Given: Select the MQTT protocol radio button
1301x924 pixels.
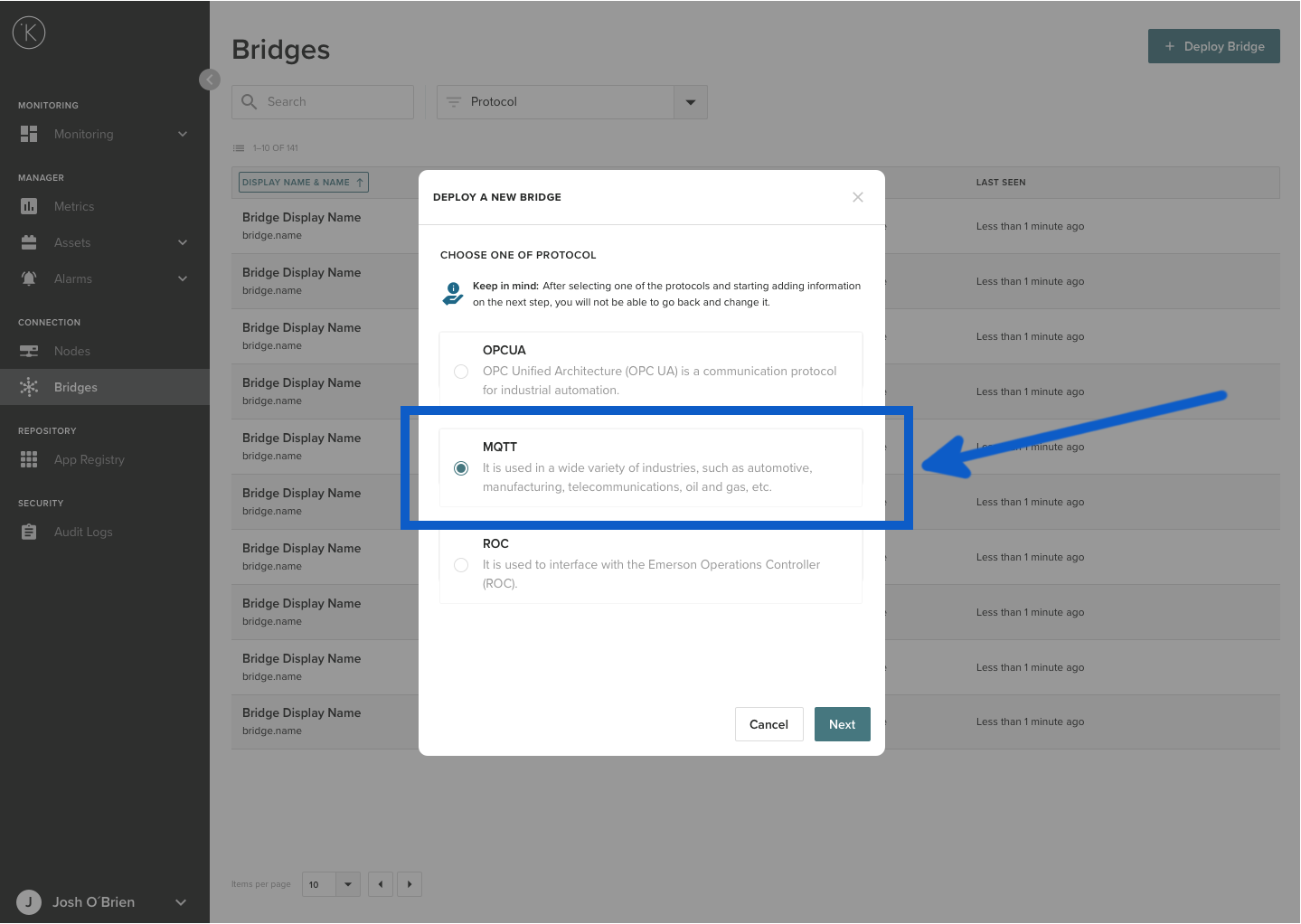Looking at the screenshot, I should 461,468.
